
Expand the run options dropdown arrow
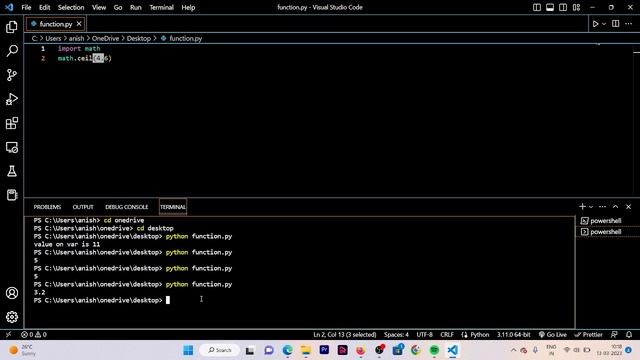click(604, 24)
